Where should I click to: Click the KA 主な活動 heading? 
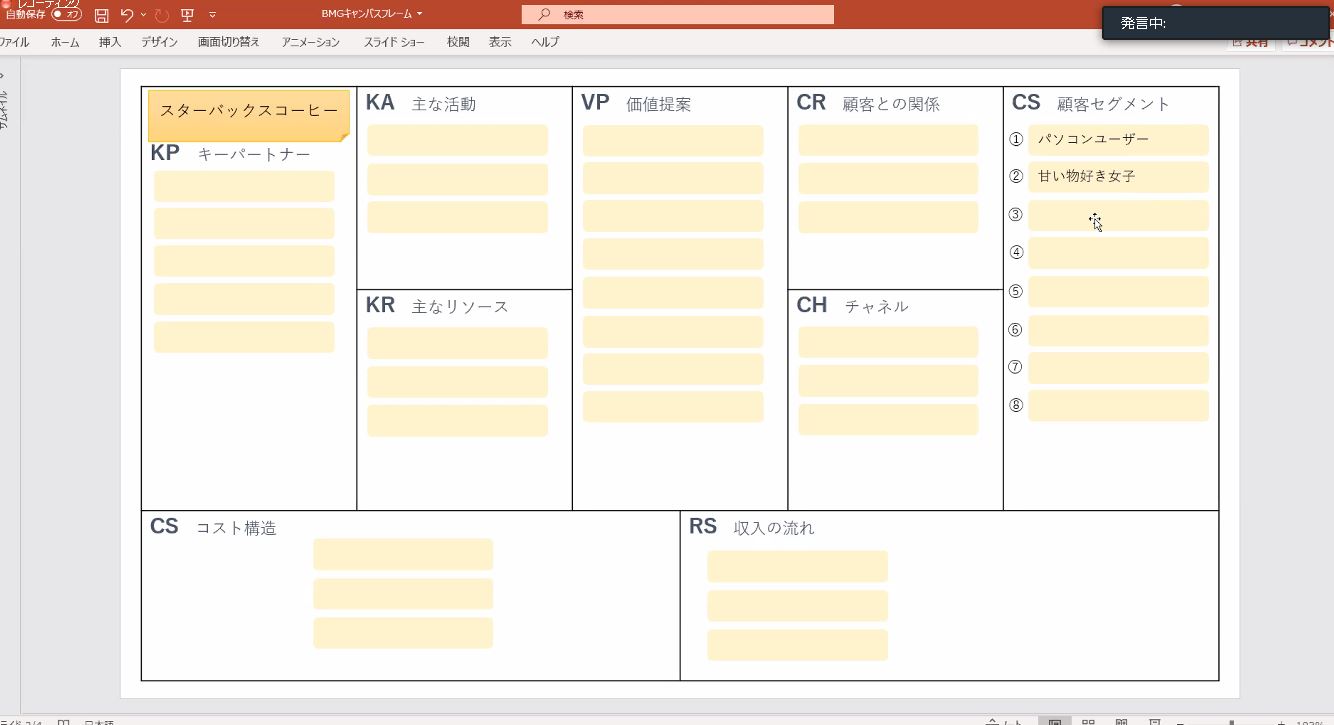click(x=420, y=103)
